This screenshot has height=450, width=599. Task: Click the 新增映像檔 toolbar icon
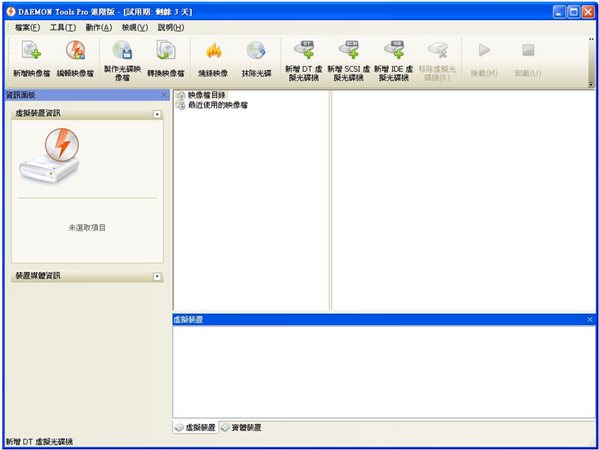point(31,50)
